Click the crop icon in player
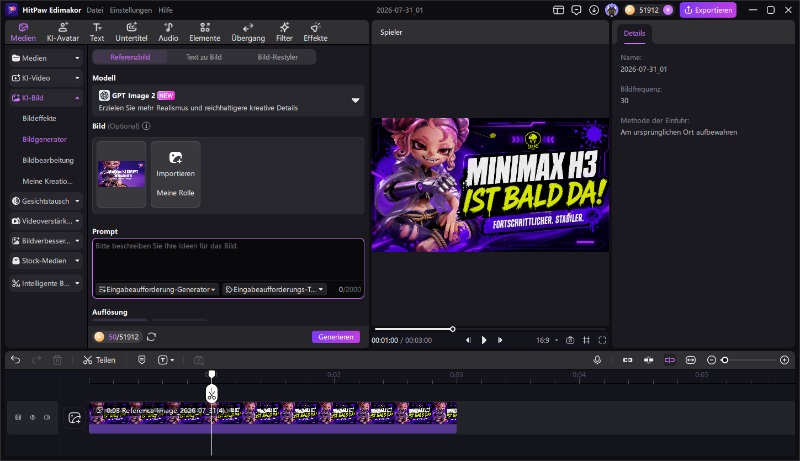This screenshot has width=800, height=461. tap(586, 340)
